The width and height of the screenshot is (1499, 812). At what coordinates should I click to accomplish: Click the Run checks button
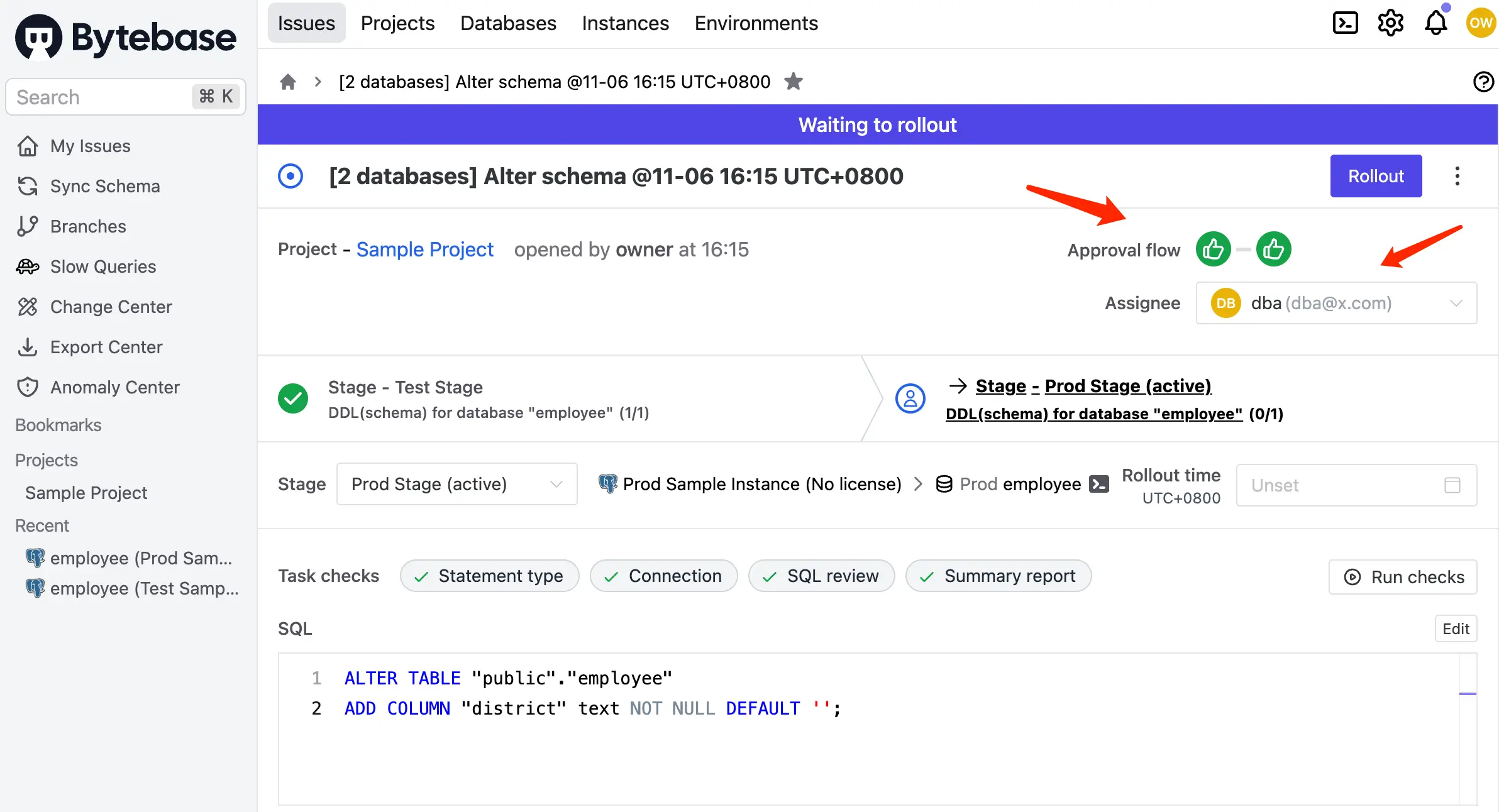pyautogui.click(x=1403, y=577)
